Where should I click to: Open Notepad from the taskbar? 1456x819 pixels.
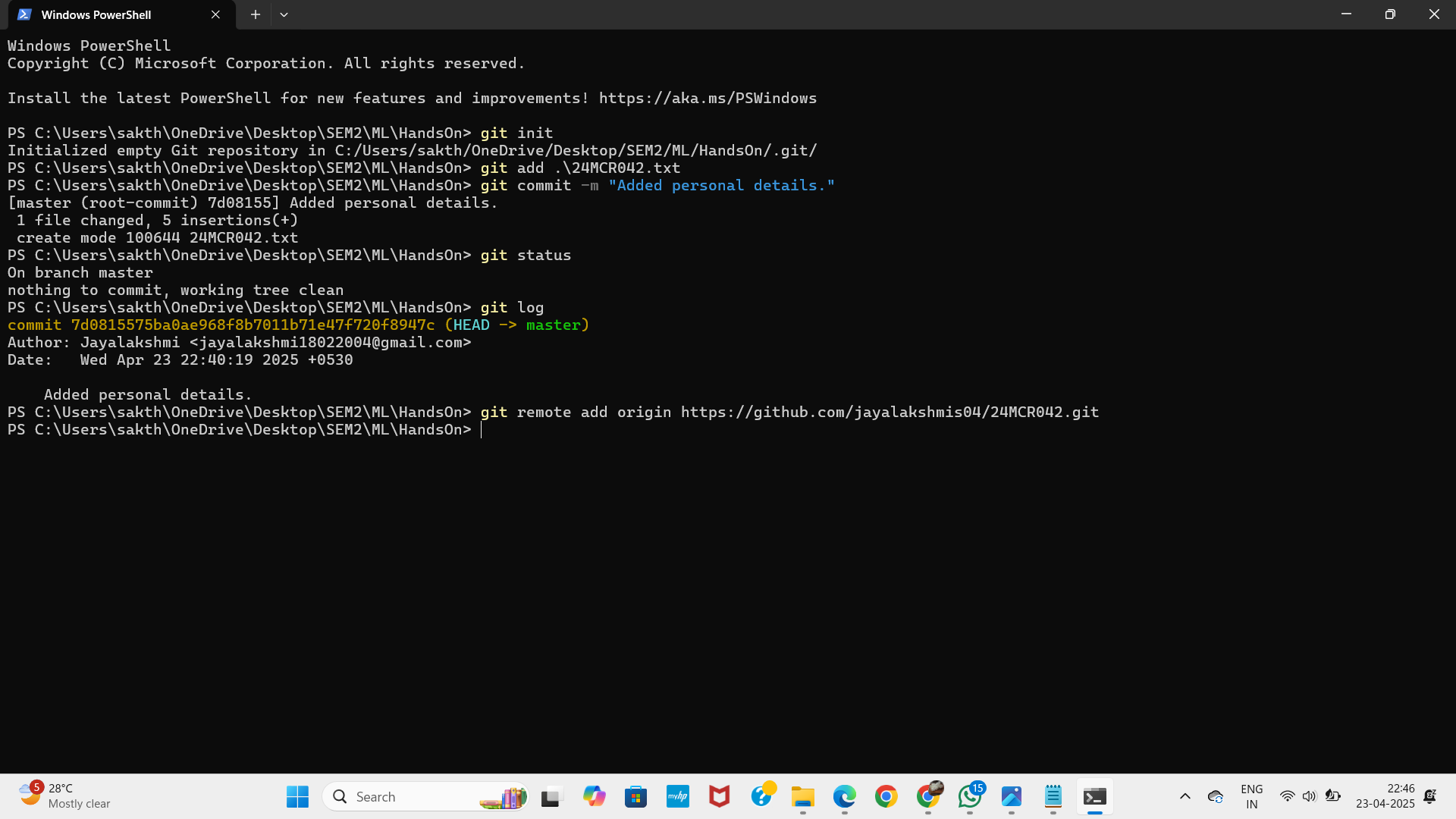[x=1053, y=796]
